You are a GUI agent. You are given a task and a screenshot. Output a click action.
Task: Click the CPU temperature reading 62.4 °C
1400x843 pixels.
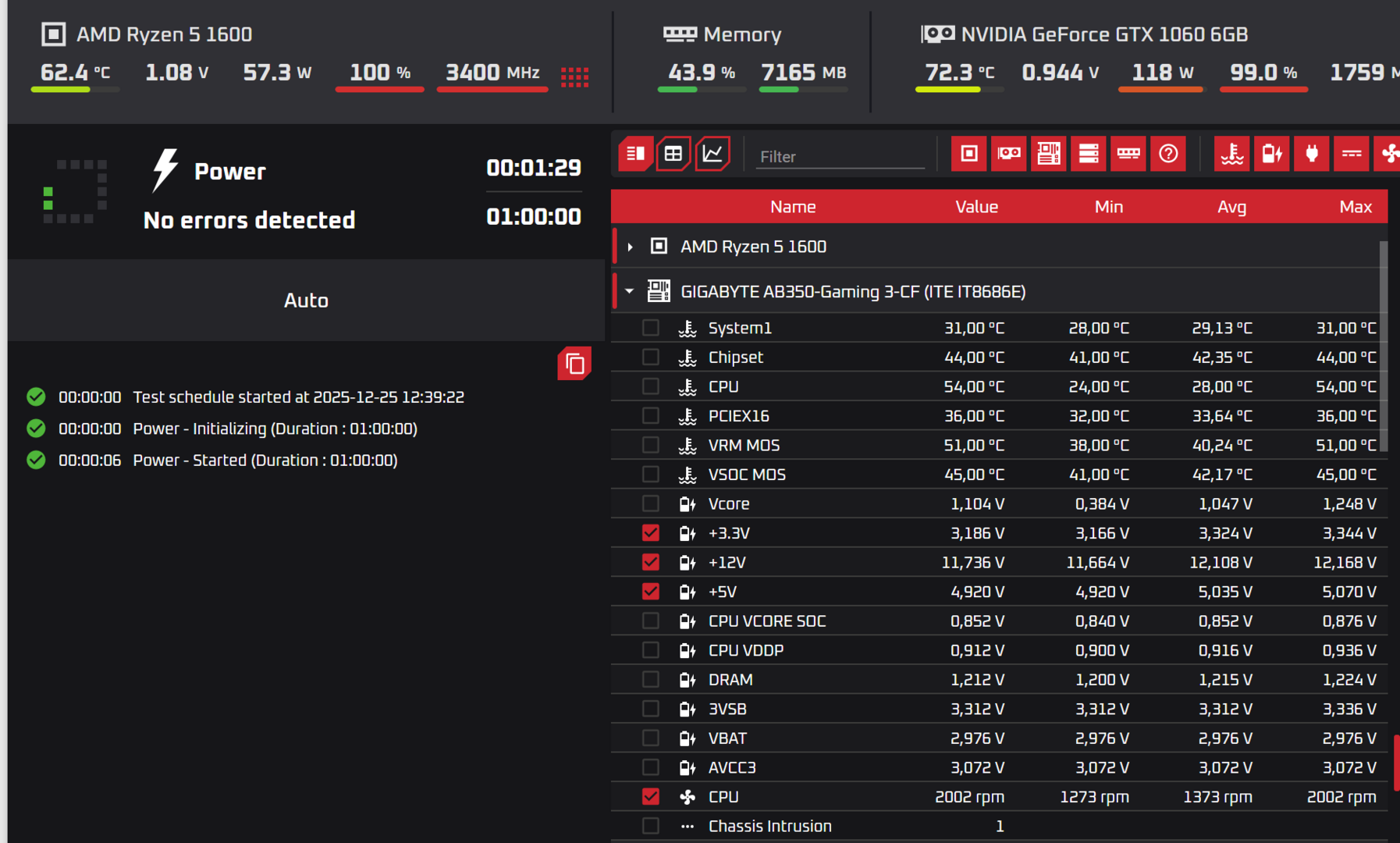75,73
